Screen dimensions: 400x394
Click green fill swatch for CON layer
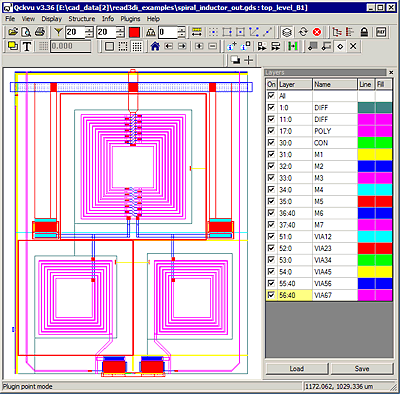[384, 143]
